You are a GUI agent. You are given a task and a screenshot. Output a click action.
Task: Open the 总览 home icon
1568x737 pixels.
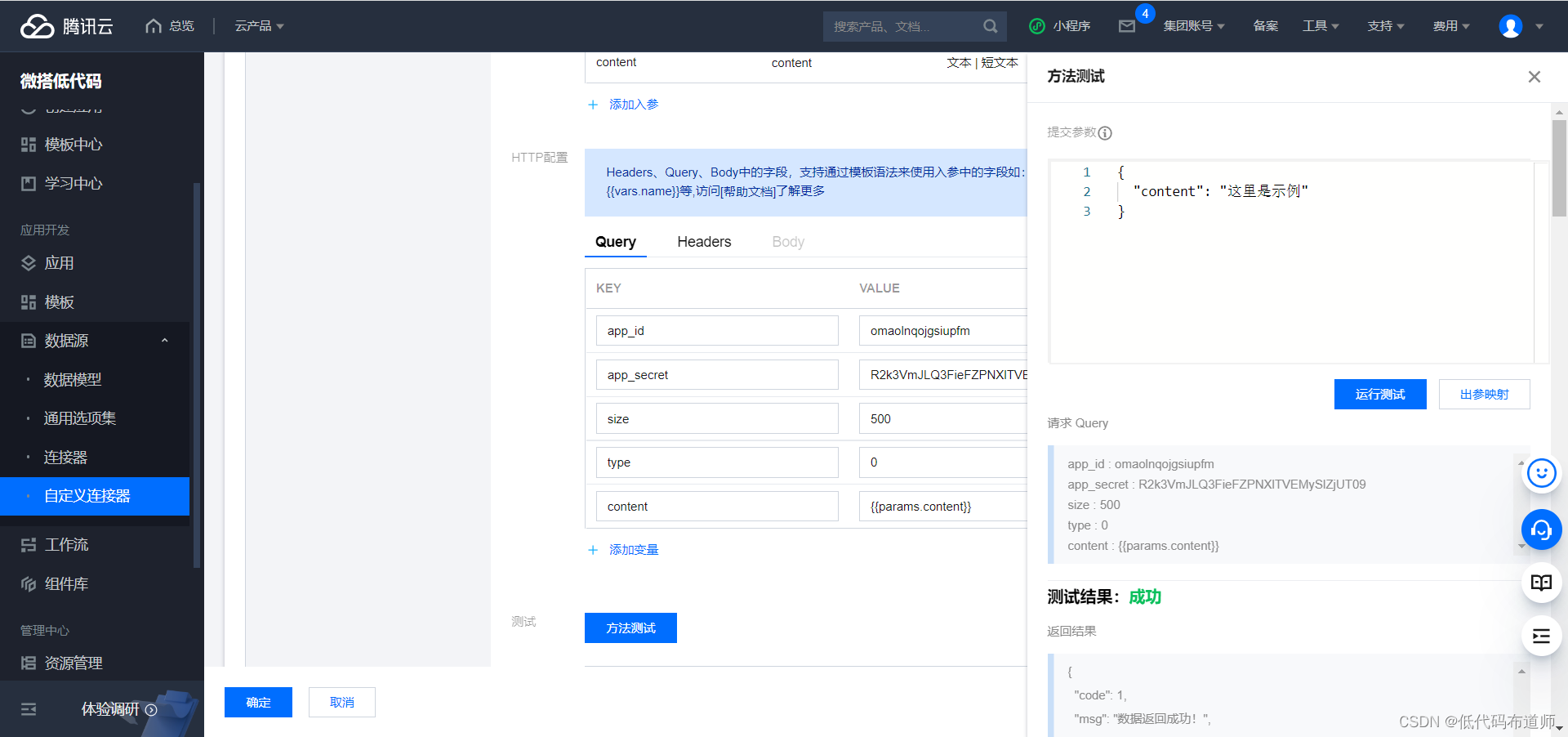coord(154,26)
